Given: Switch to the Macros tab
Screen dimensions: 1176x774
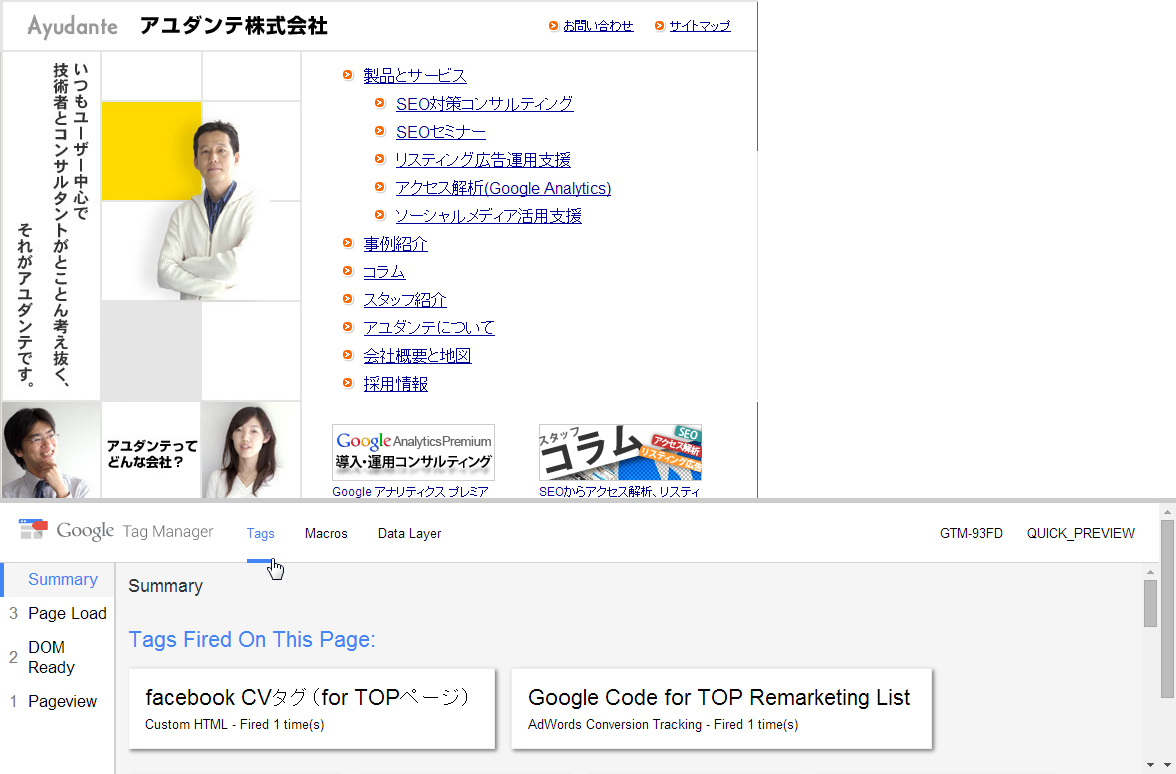Looking at the screenshot, I should 326,533.
